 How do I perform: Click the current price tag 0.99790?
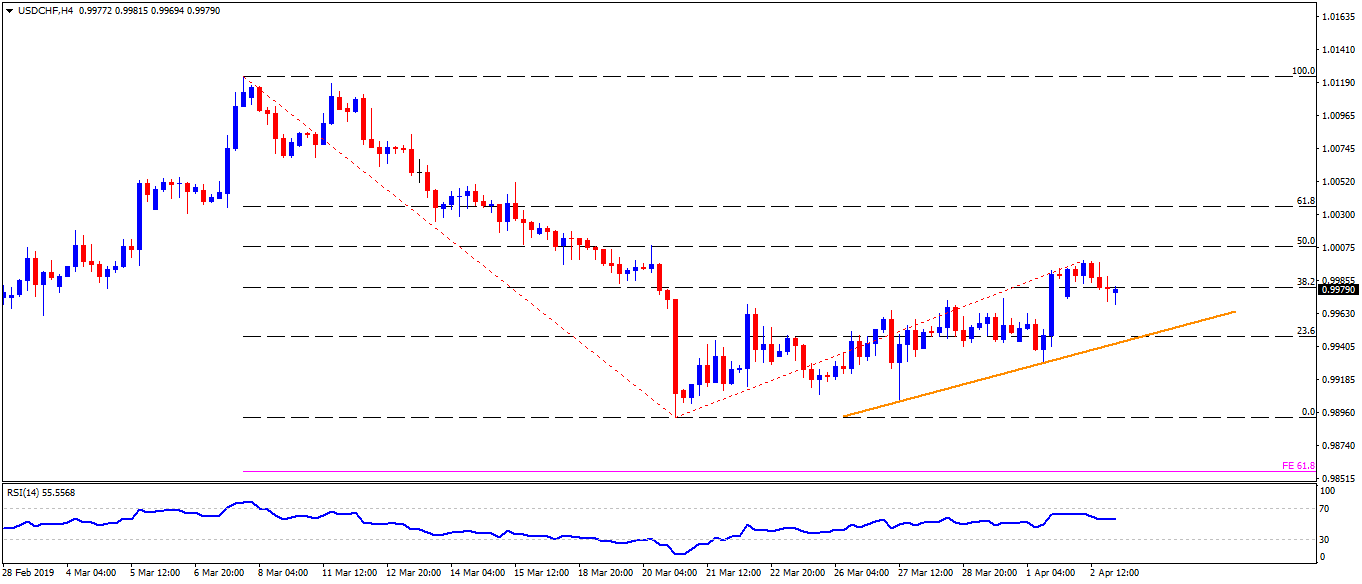point(1337,289)
